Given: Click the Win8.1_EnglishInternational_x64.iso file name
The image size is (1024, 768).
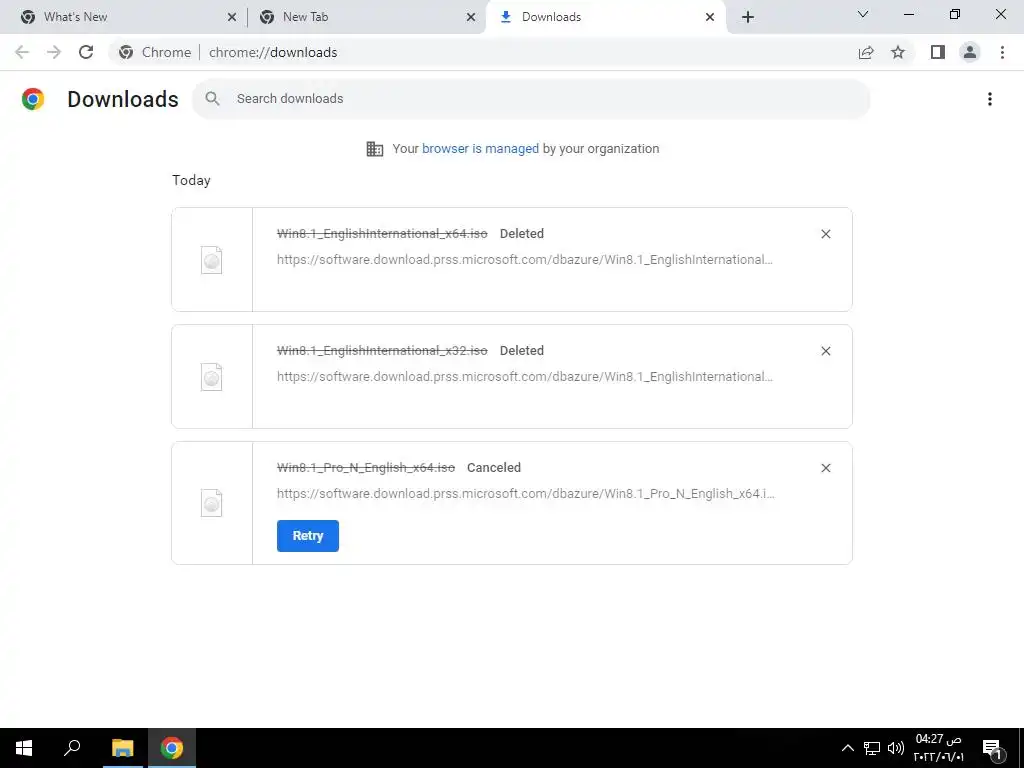Looking at the screenshot, I should click(382, 234).
